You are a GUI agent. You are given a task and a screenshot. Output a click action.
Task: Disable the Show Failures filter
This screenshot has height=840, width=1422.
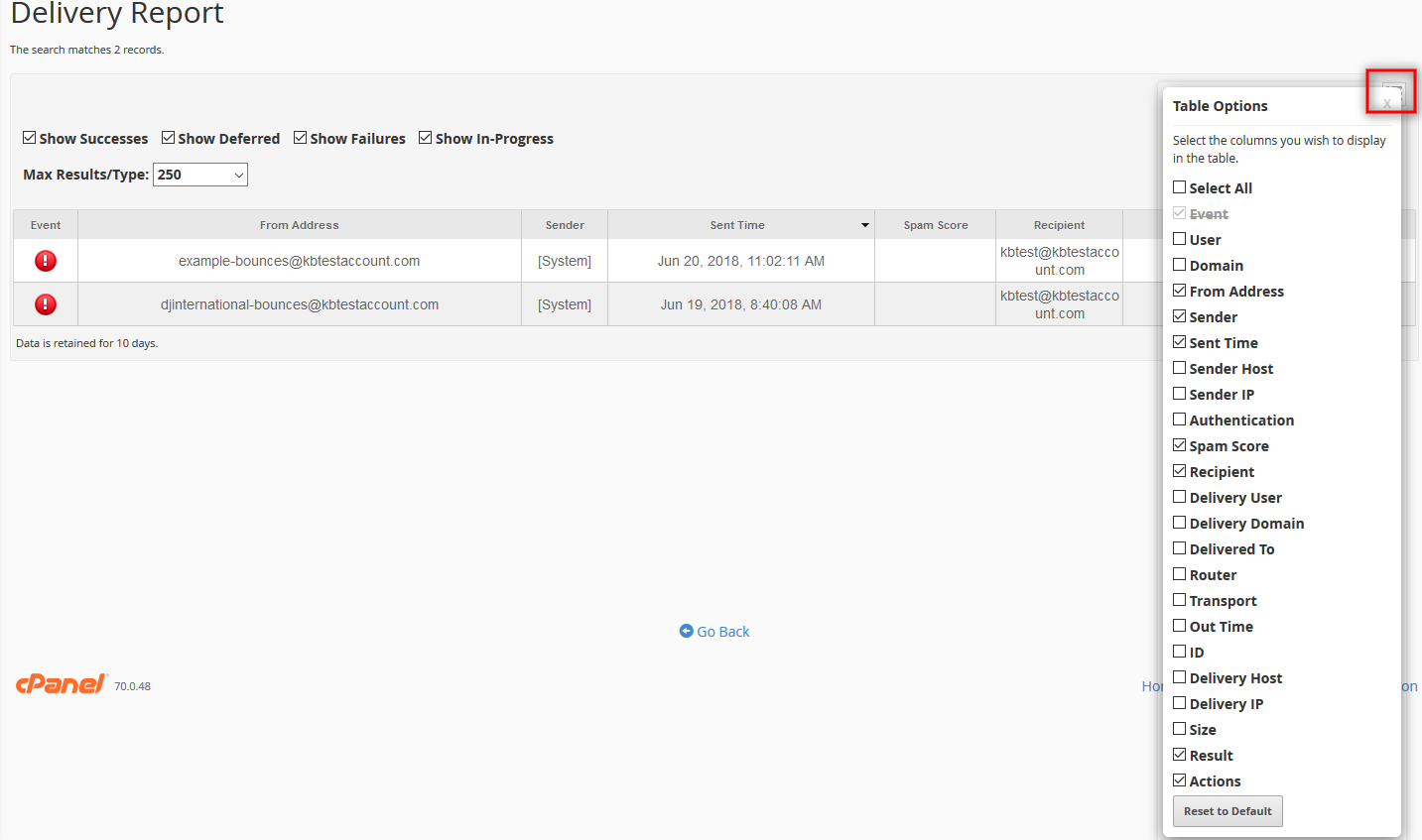(x=301, y=138)
